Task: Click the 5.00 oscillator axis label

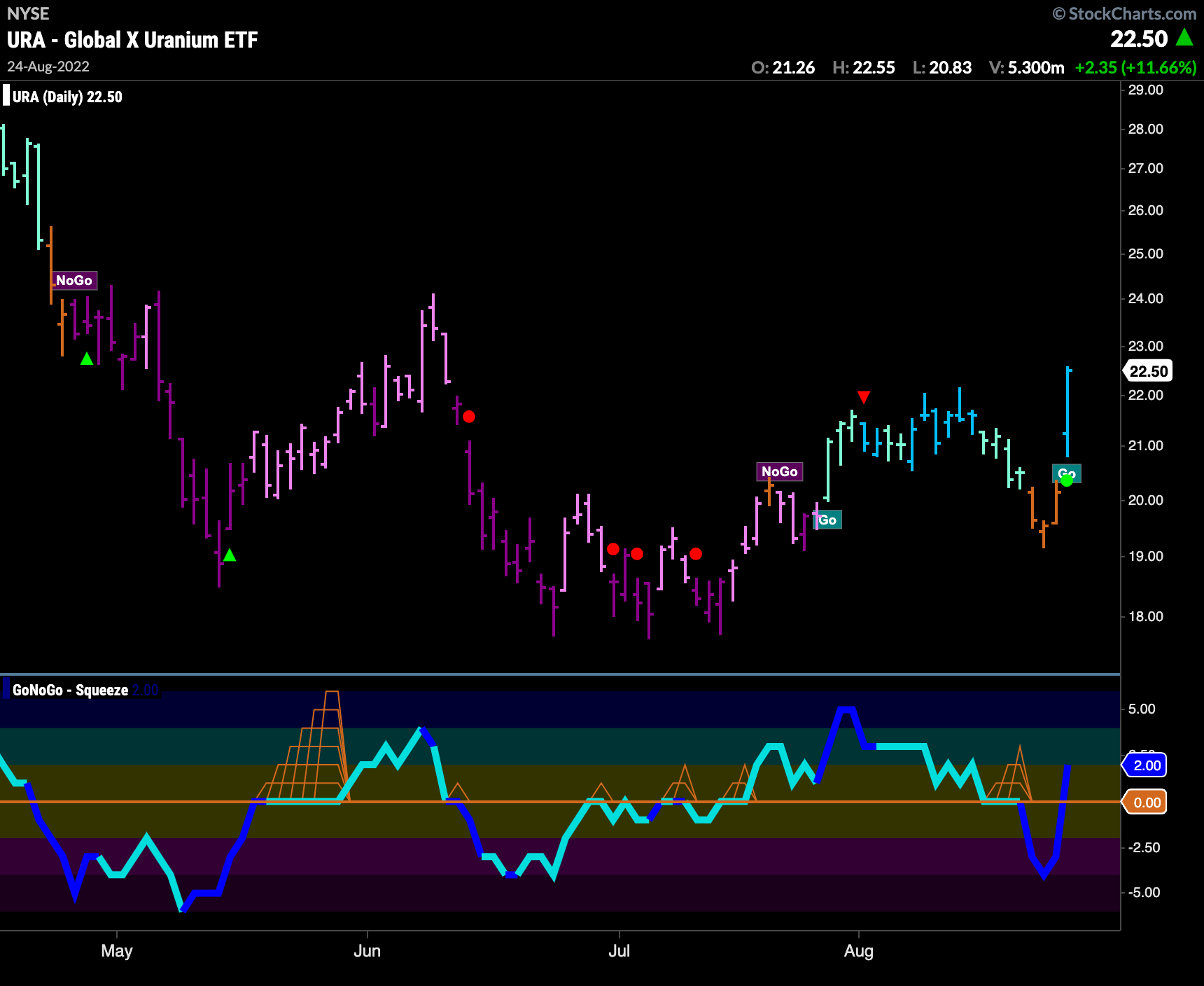Action: tap(1142, 709)
